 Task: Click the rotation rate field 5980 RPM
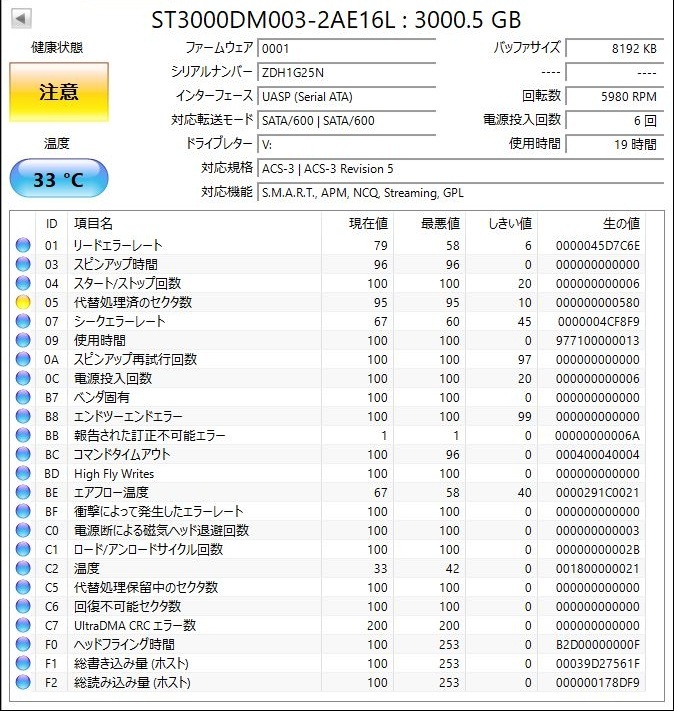[615, 97]
